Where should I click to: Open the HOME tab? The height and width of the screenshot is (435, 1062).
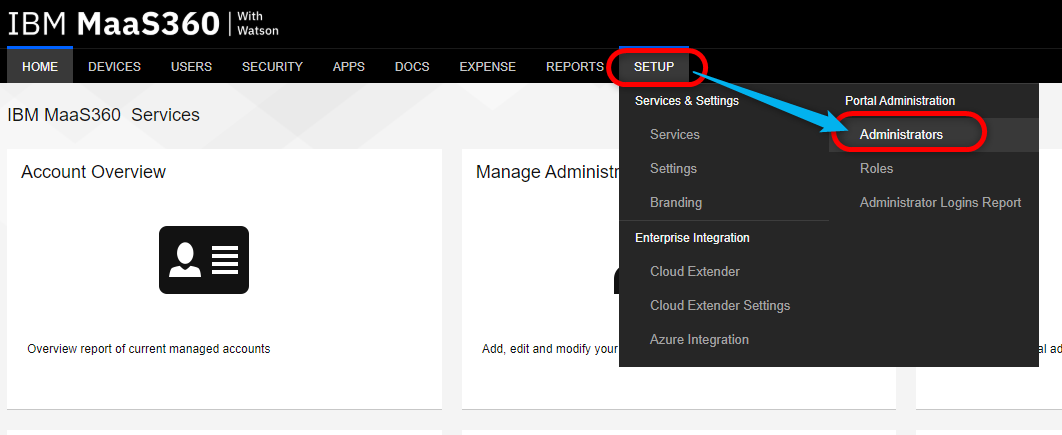pyautogui.click(x=40, y=66)
